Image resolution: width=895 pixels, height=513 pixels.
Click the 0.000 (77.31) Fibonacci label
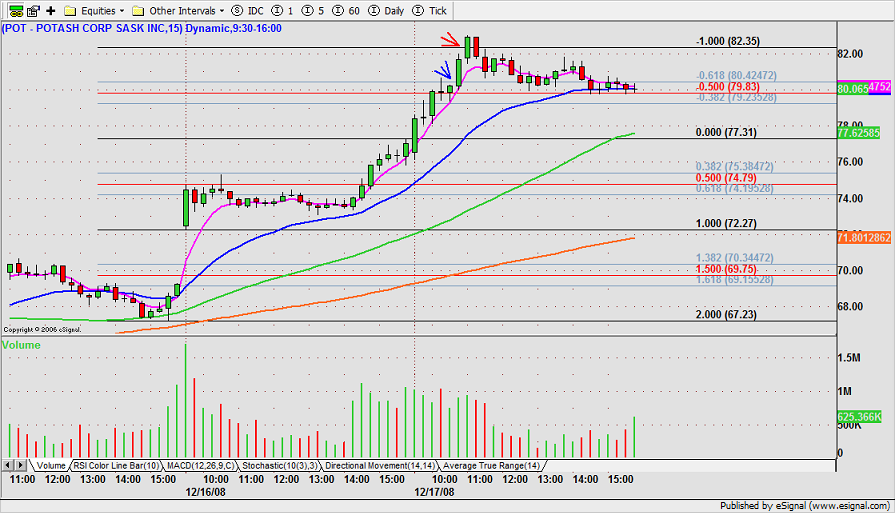726,132
